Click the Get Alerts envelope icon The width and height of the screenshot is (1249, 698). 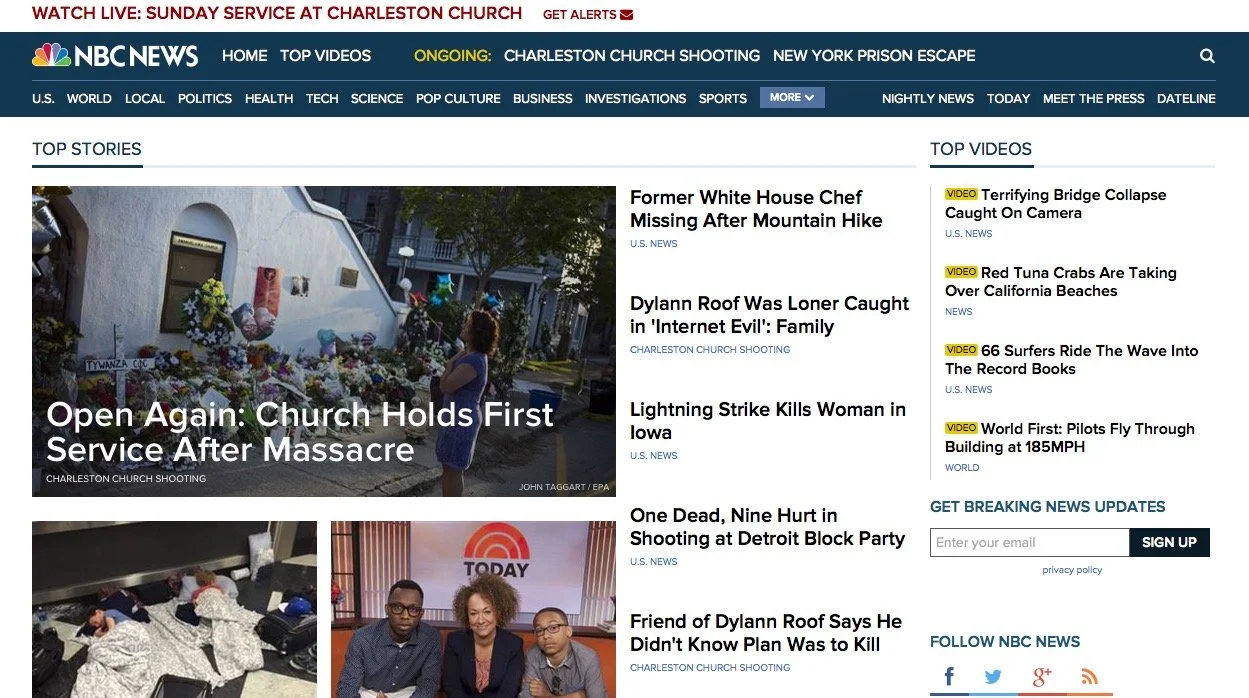pyautogui.click(x=627, y=15)
